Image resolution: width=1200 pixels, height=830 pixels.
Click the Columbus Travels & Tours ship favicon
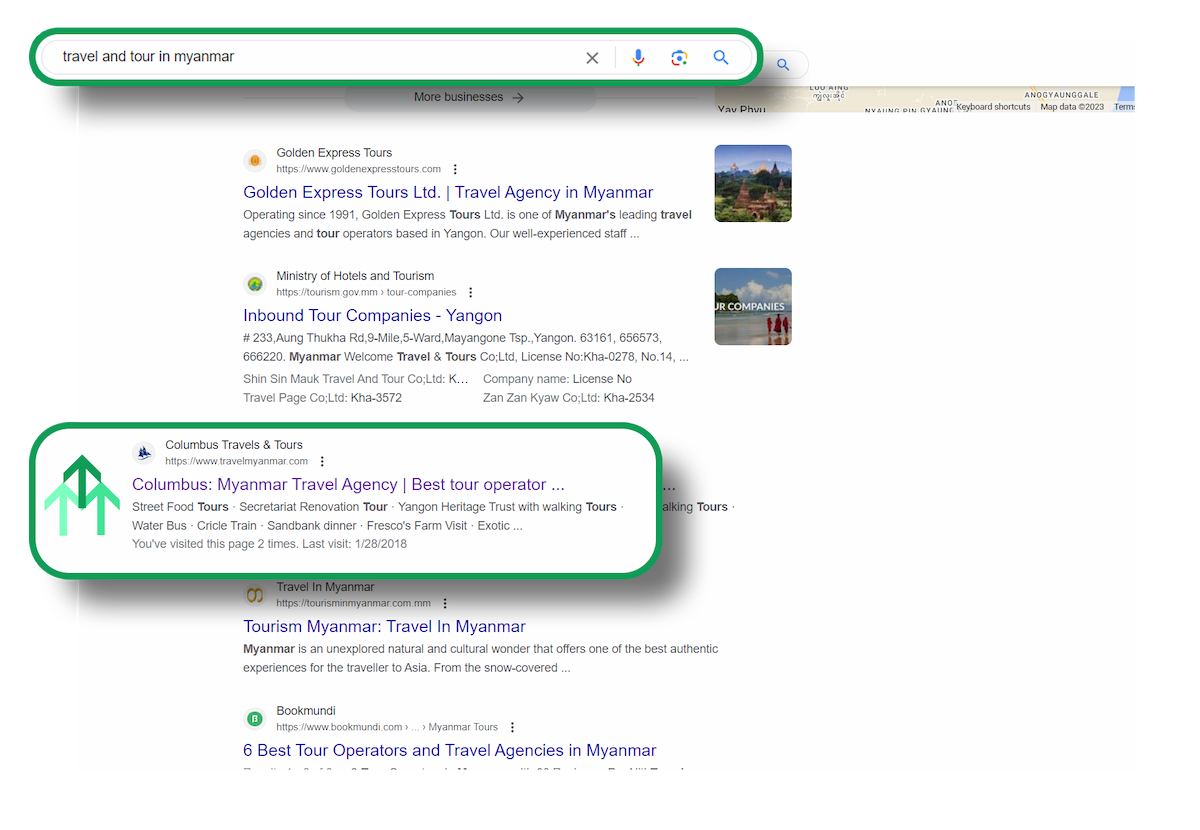[144, 453]
